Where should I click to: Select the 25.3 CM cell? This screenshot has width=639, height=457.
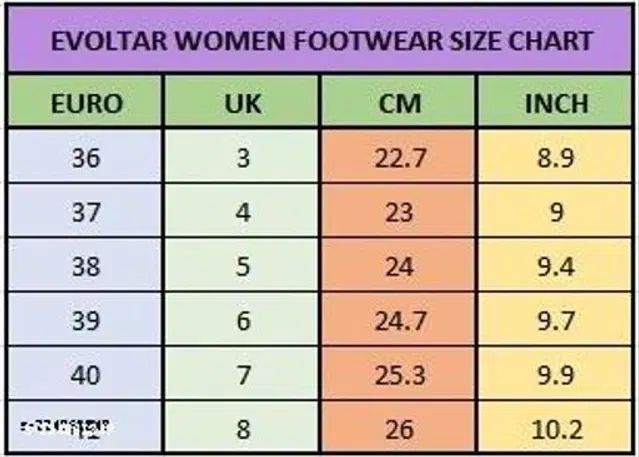coord(400,373)
